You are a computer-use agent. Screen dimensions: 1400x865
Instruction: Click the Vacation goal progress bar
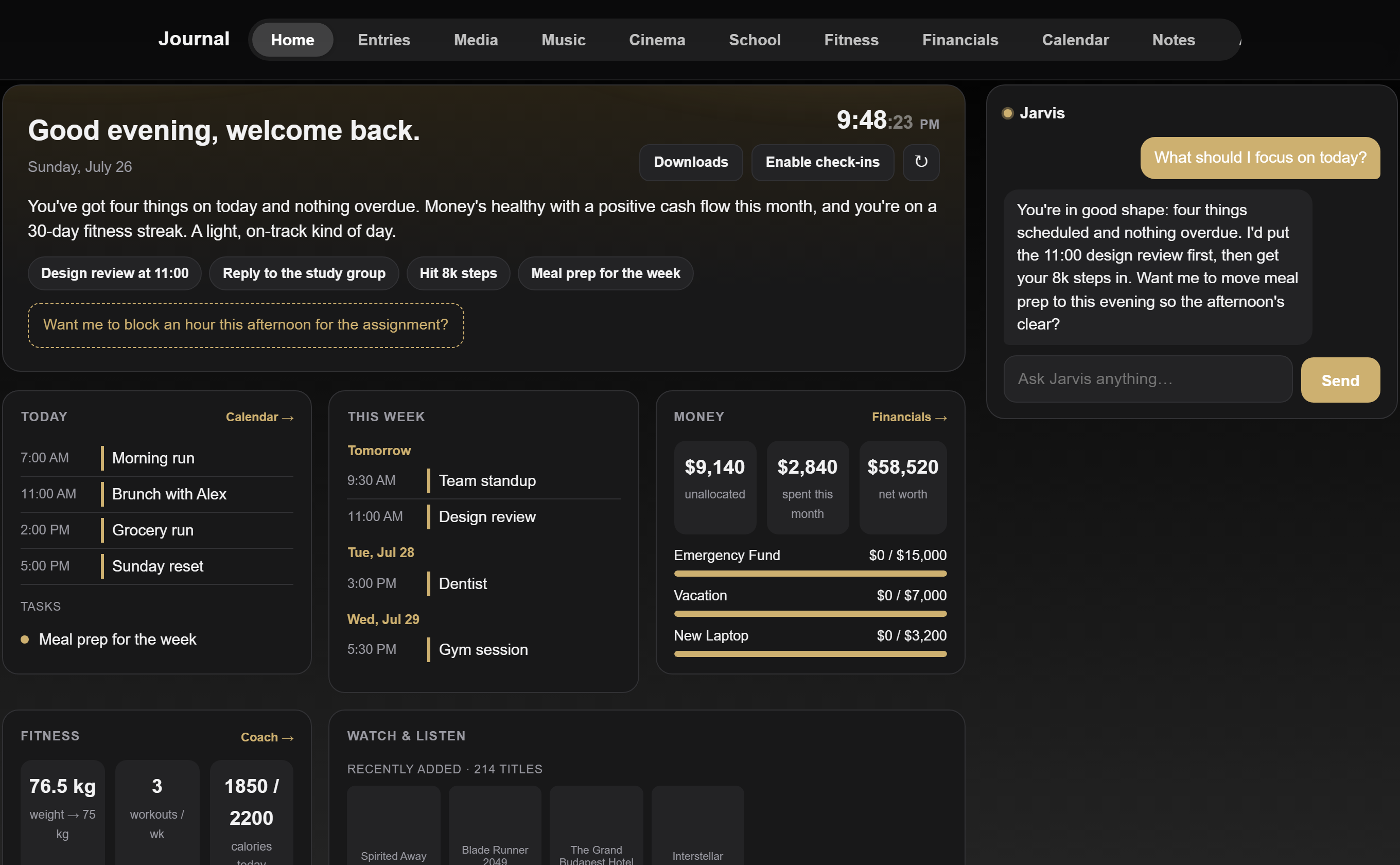(810, 613)
